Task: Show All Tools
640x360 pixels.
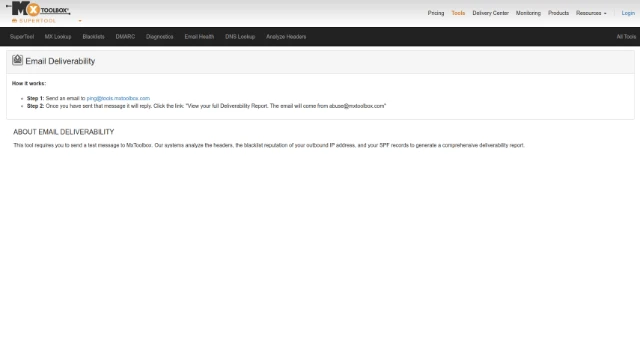Action: tap(626, 37)
